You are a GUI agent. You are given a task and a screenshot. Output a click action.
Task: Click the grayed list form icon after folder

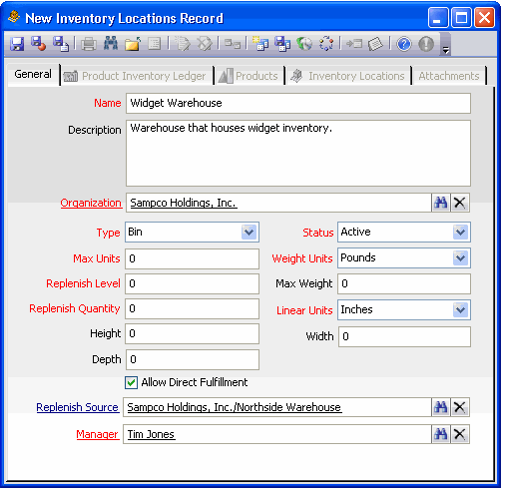(155, 44)
